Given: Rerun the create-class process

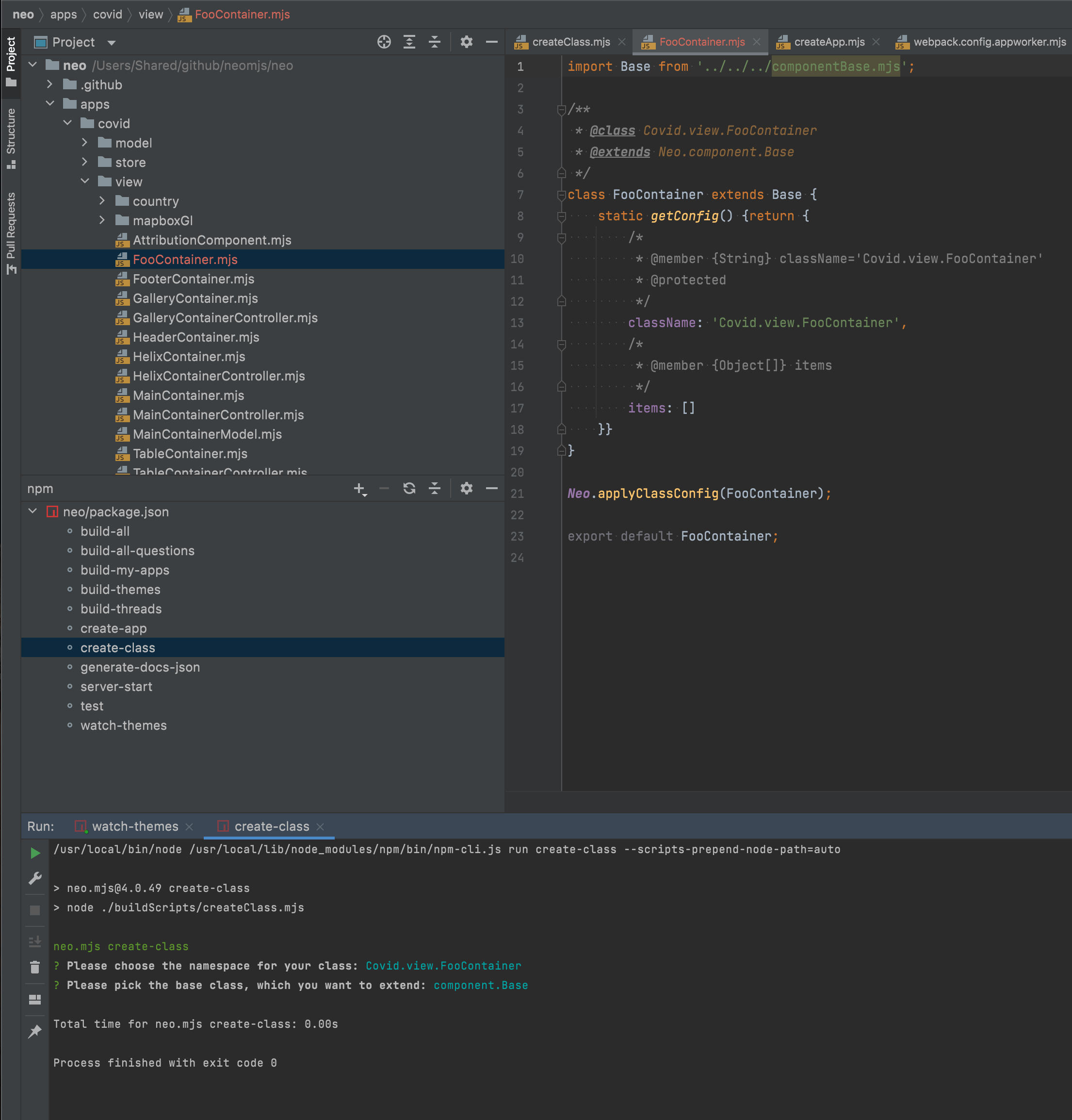Looking at the screenshot, I should [x=35, y=853].
